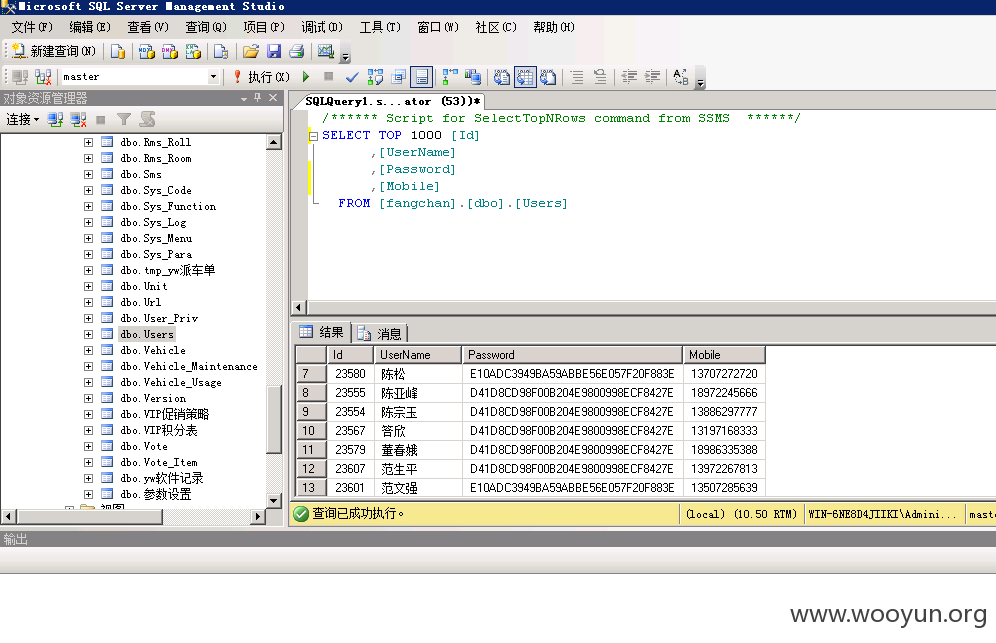996x643 pixels.
Task: Open the master database dropdown
Action: click(213, 77)
